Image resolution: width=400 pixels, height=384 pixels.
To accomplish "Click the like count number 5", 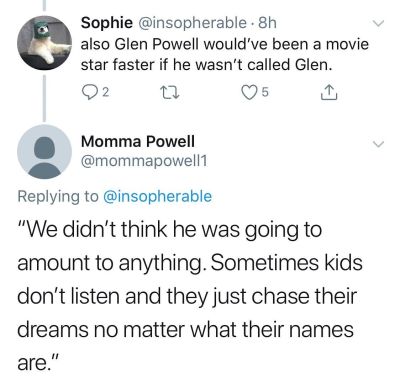I will pos(265,93).
